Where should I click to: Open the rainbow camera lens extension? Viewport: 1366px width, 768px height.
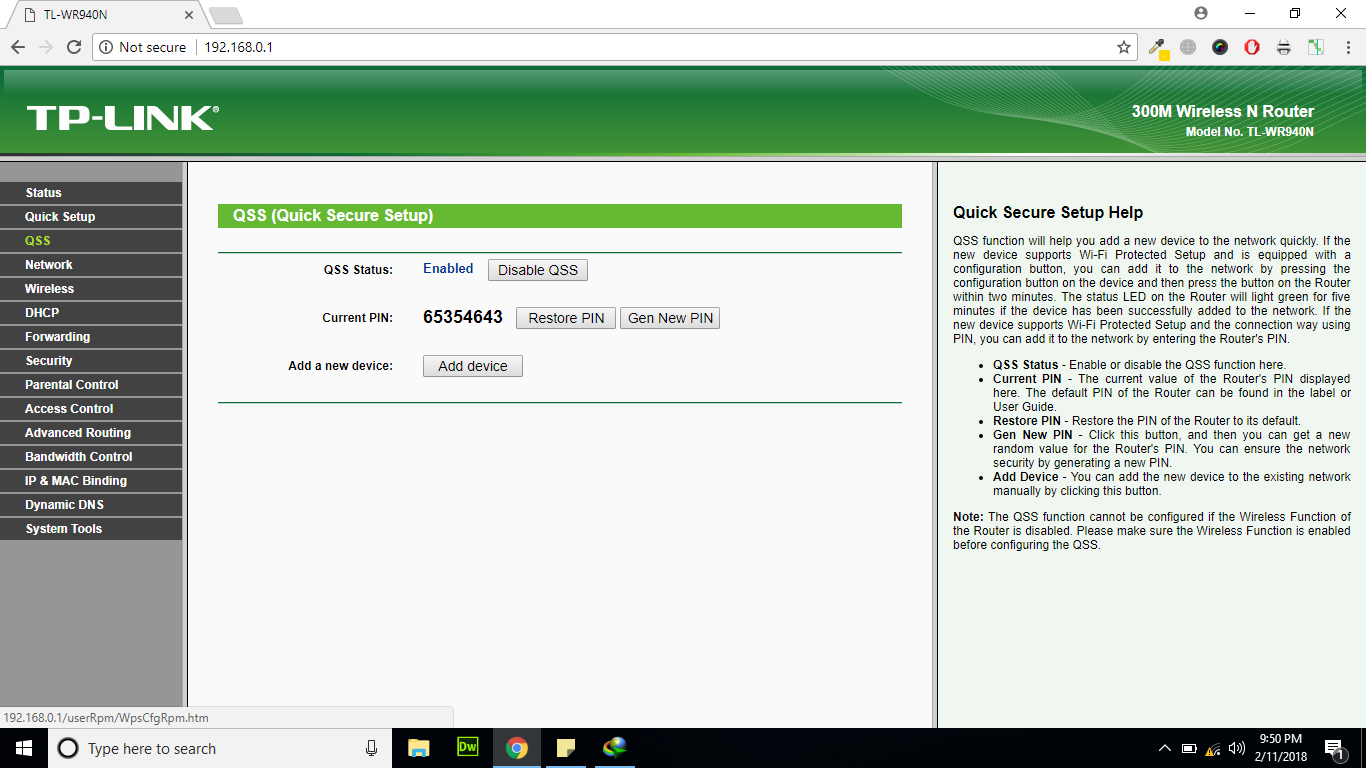1220,47
